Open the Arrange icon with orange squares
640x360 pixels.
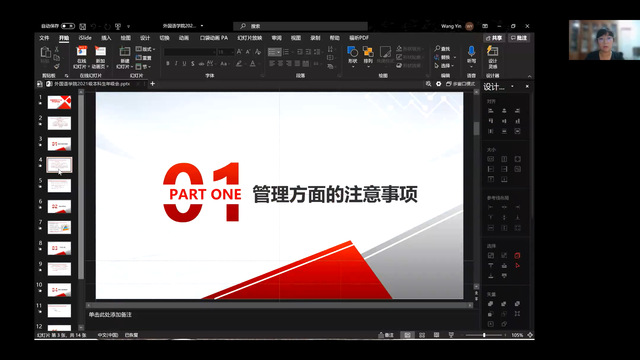point(368,55)
